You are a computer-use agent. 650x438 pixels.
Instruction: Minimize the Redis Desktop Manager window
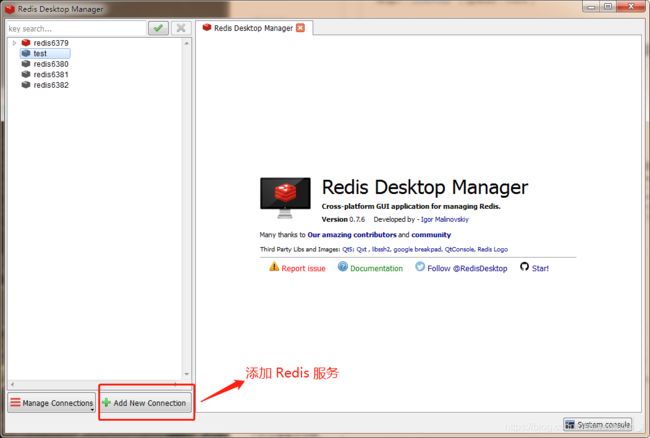(x=591, y=7)
